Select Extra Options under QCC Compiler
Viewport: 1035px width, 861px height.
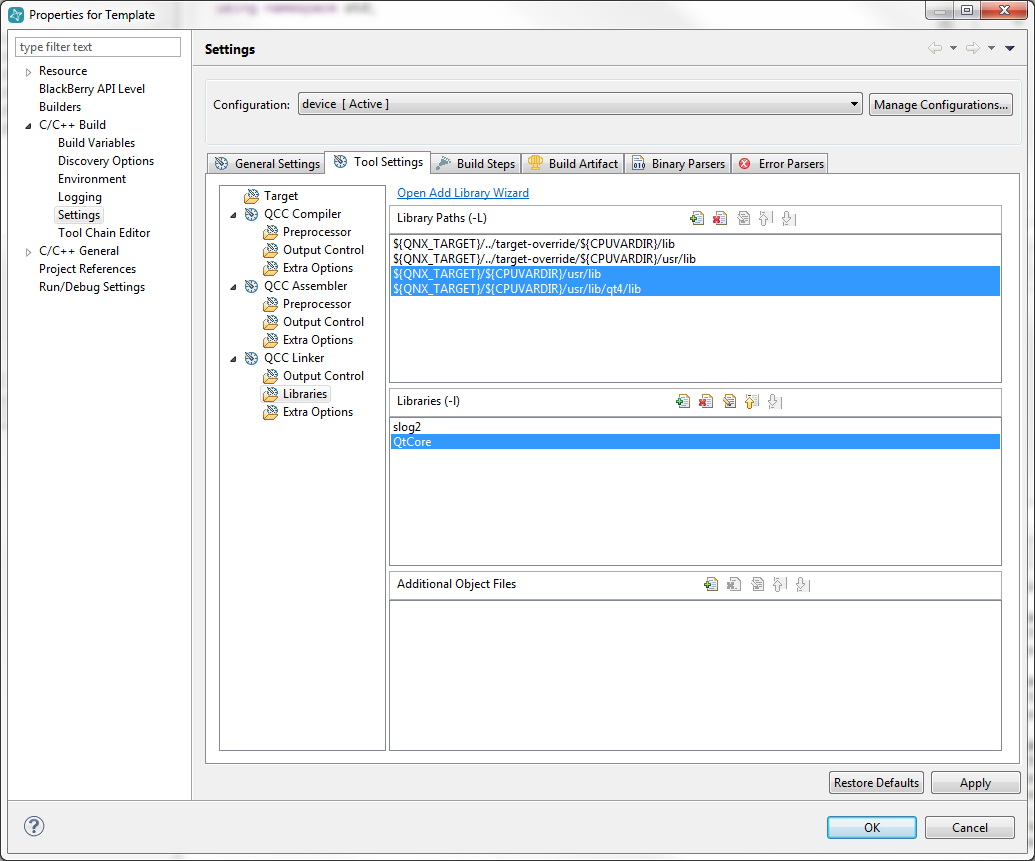(x=317, y=268)
